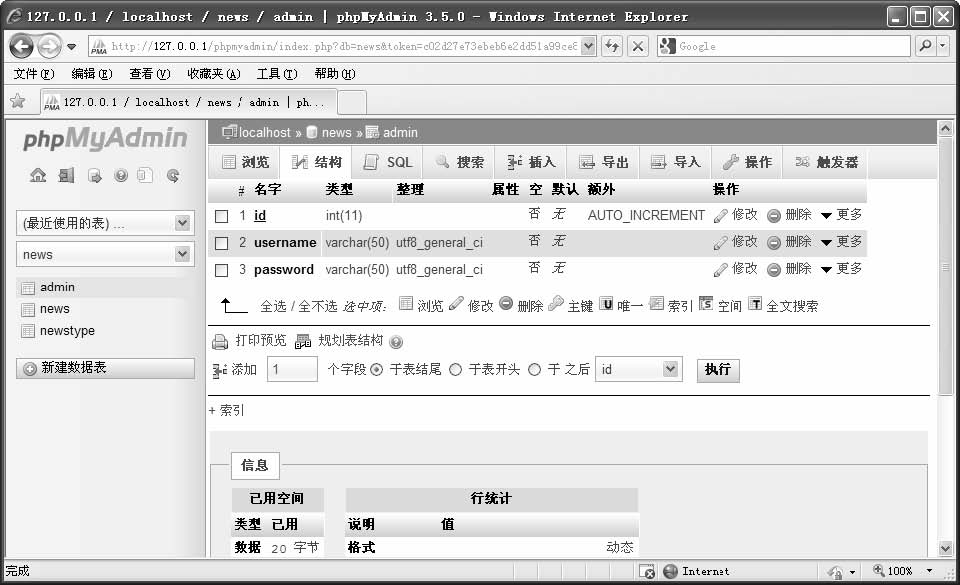
Task: Open the zoom level 100% dropdown
Action: [x=929, y=570]
